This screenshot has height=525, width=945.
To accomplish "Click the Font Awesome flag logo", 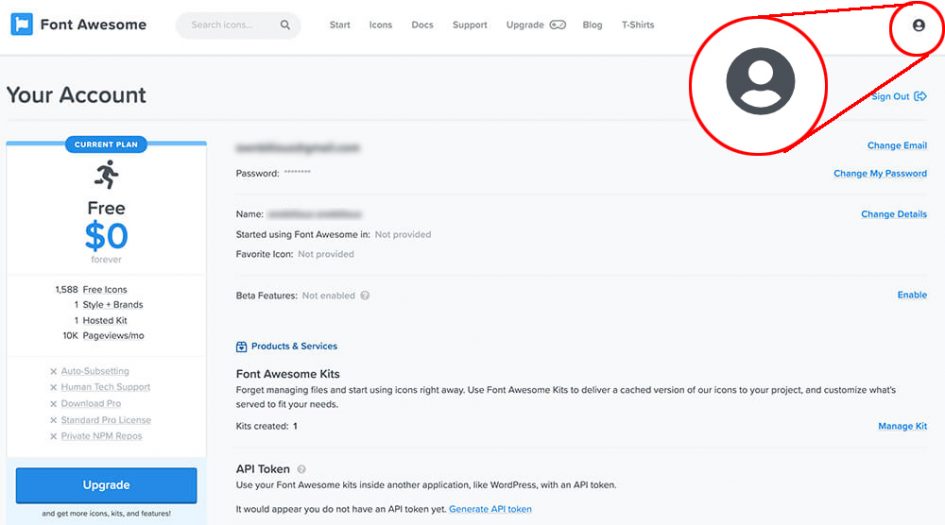I will (x=22, y=25).
